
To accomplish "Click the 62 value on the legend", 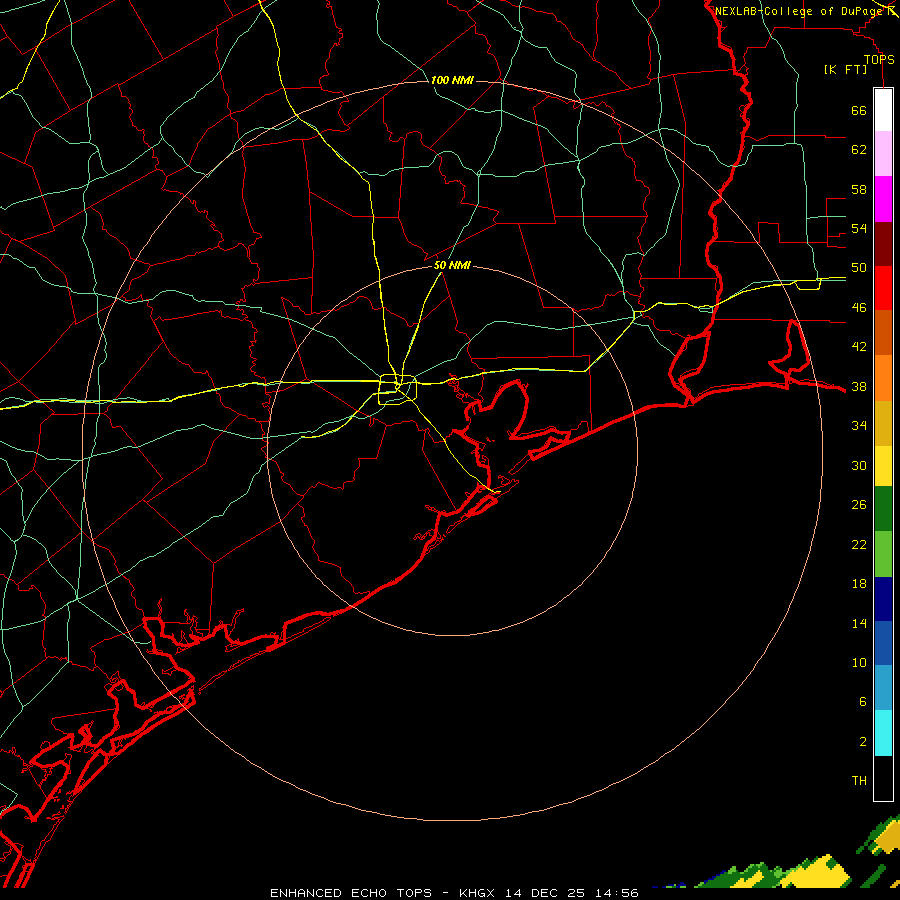I will click(x=859, y=150).
